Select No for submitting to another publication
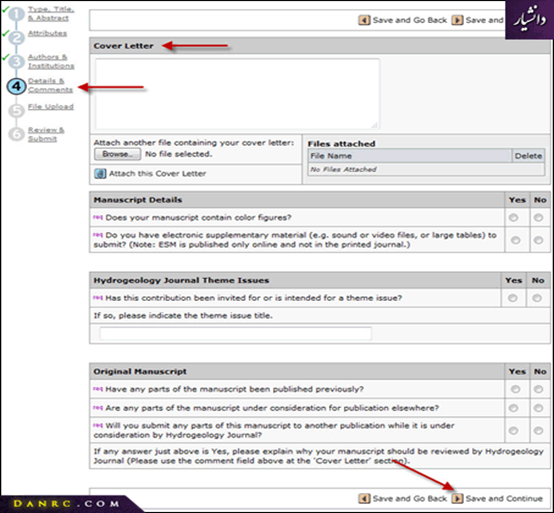The width and height of the screenshot is (554, 513). tap(538, 431)
